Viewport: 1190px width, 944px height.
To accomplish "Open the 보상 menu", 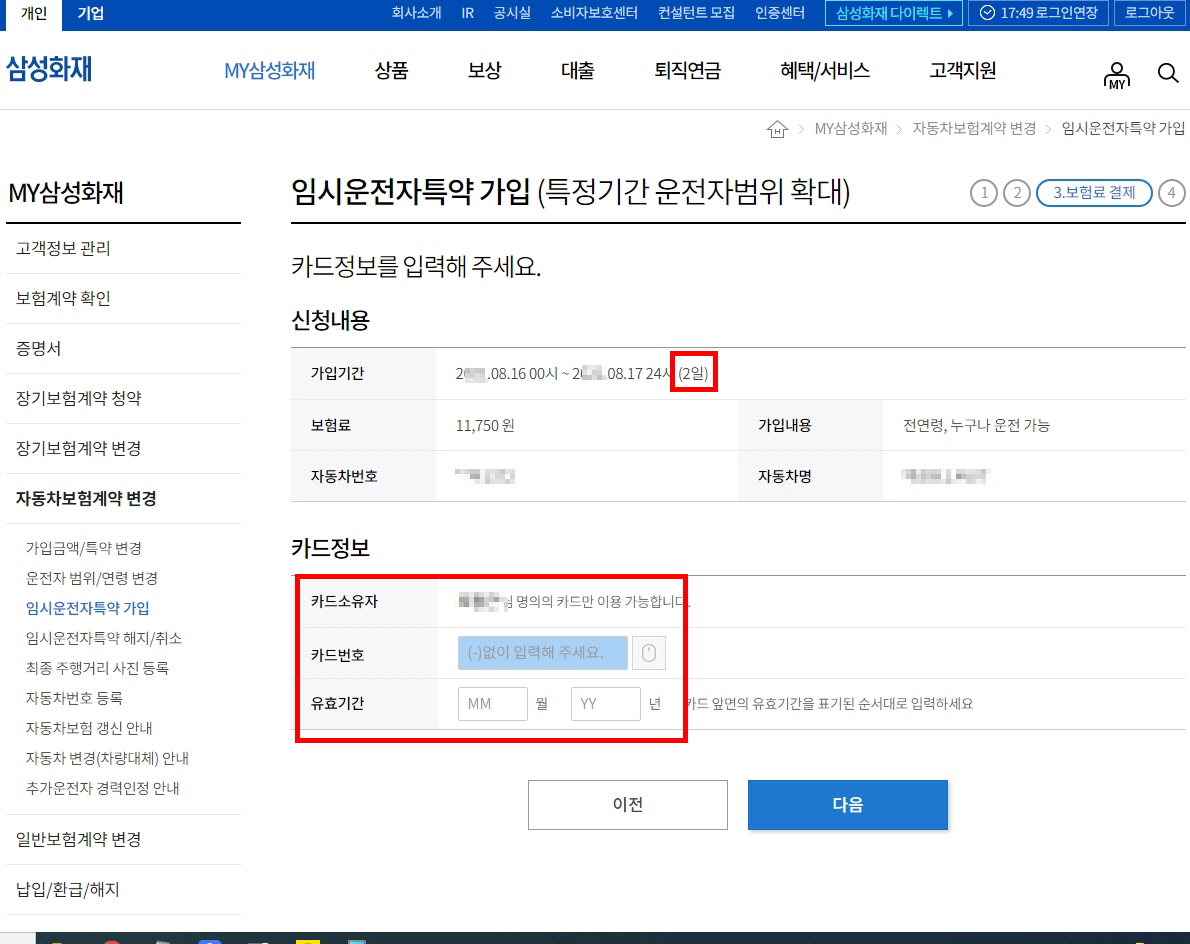I will coord(484,71).
